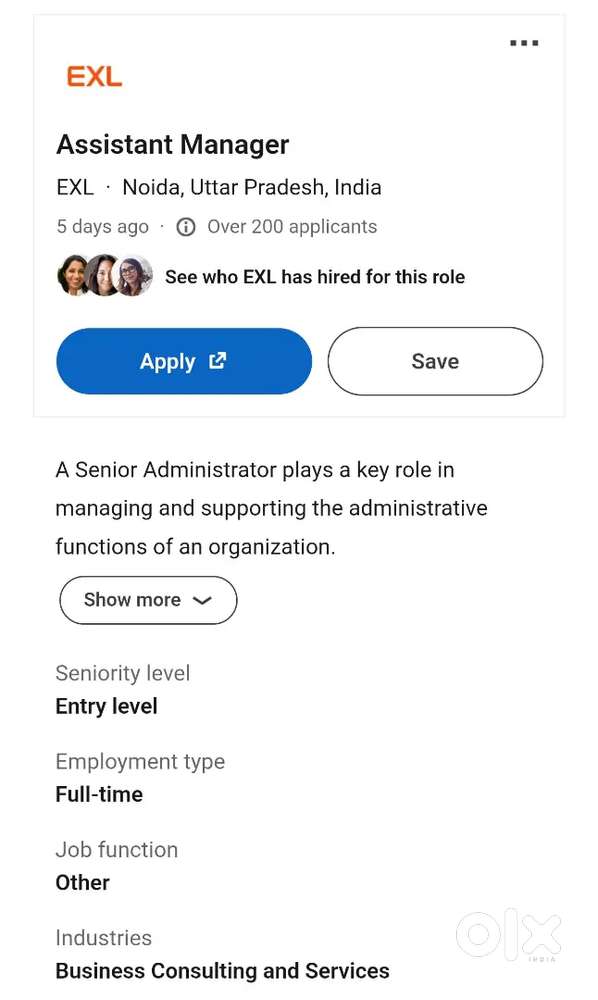Select the first hired employee avatar
The image size is (598, 1000).
73,276
